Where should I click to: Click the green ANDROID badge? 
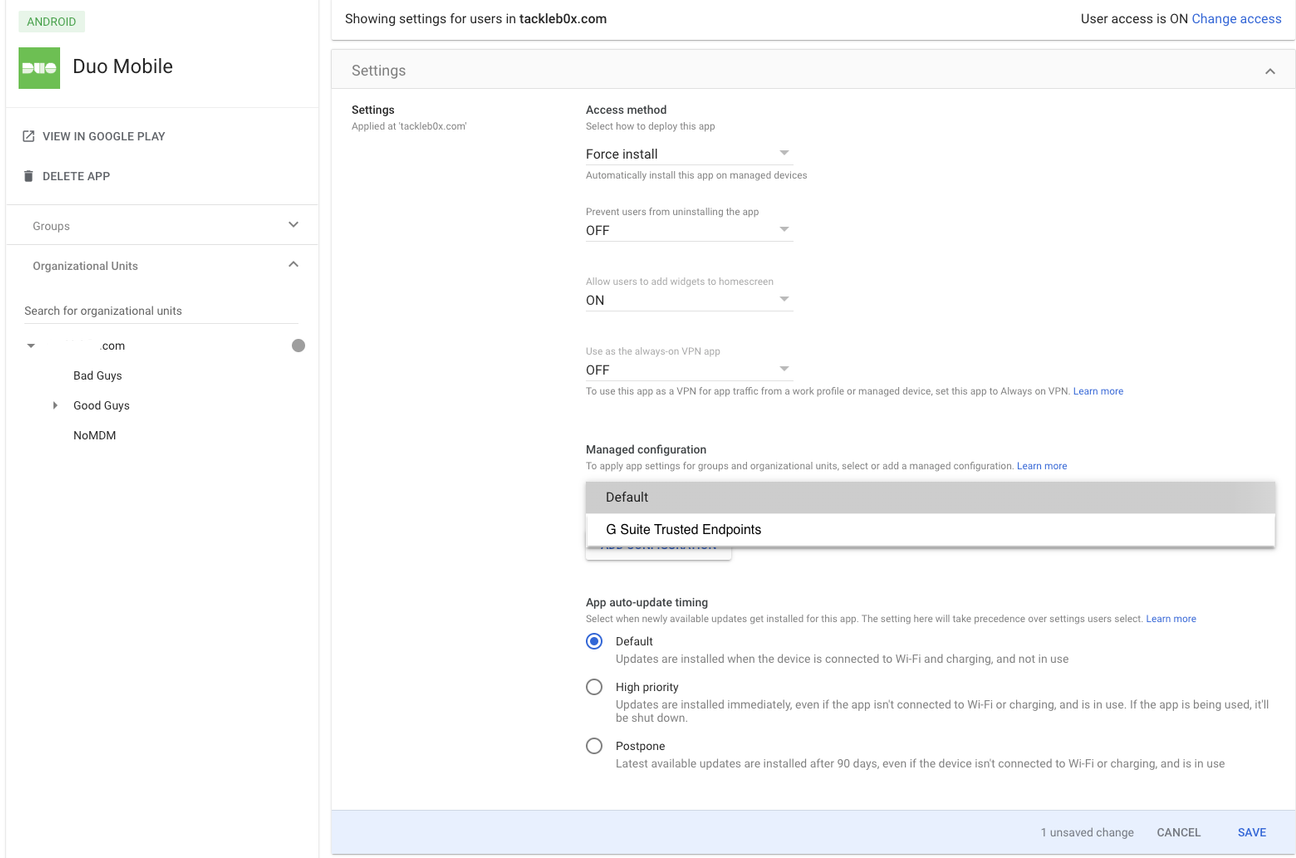point(51,20)
